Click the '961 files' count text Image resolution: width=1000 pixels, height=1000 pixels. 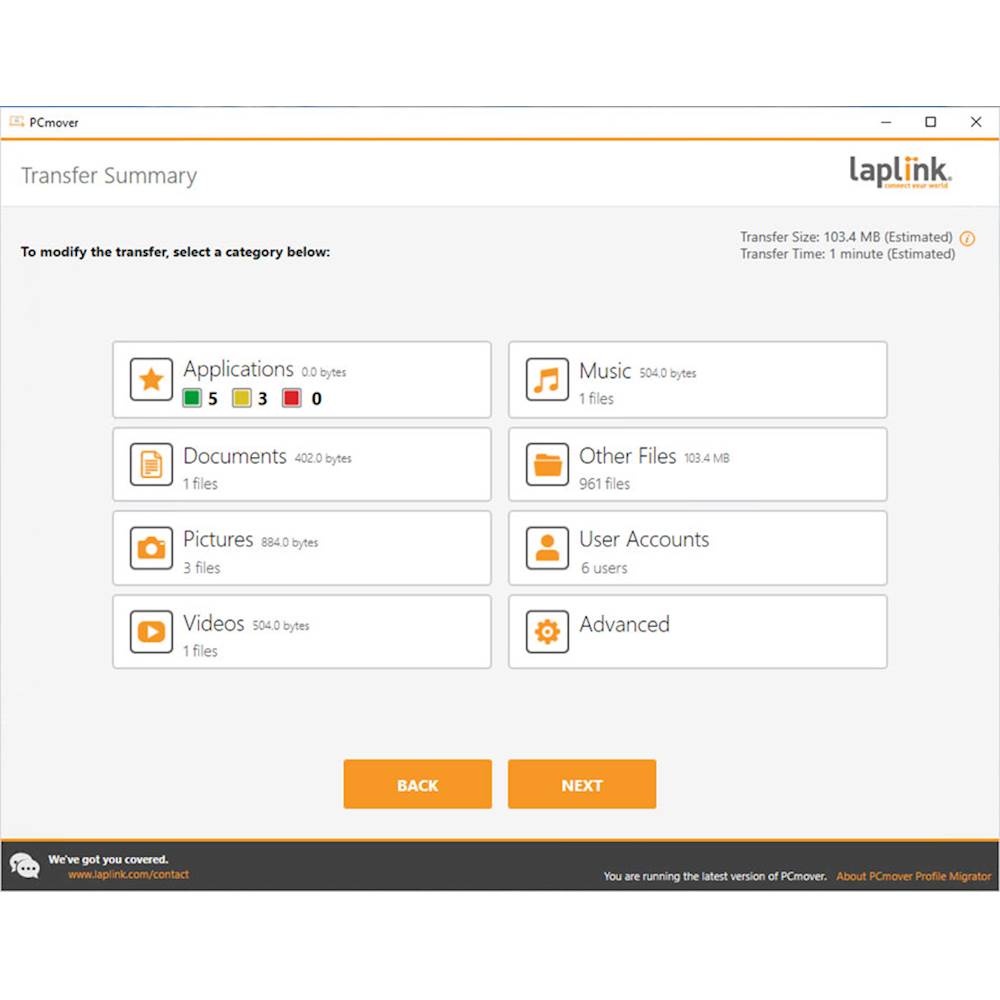[605, 484]
